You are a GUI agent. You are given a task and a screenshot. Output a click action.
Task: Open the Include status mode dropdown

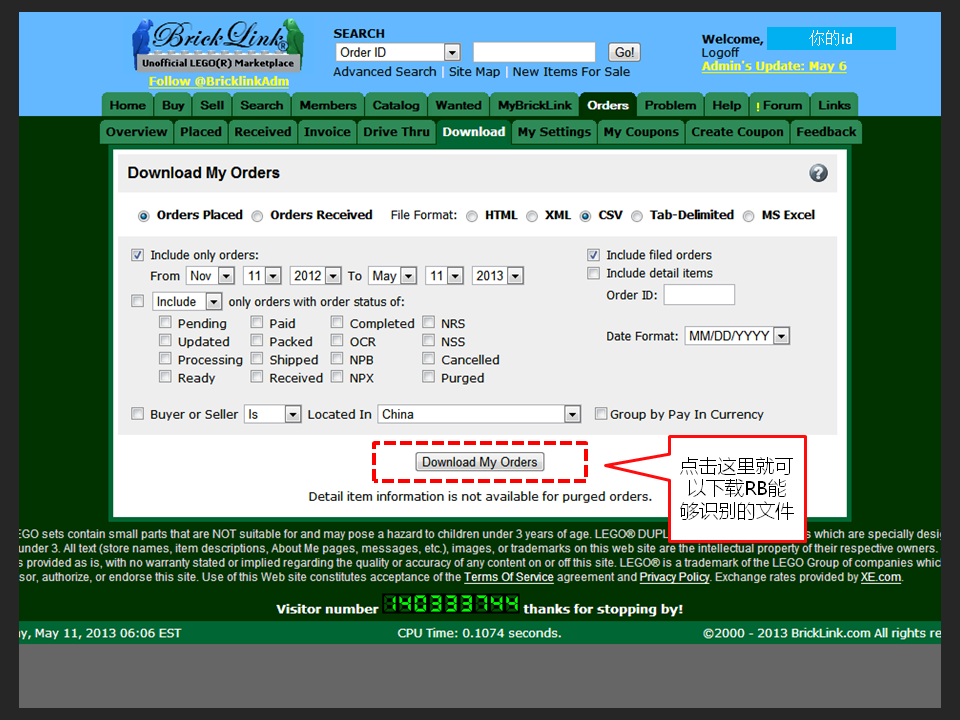187,302
